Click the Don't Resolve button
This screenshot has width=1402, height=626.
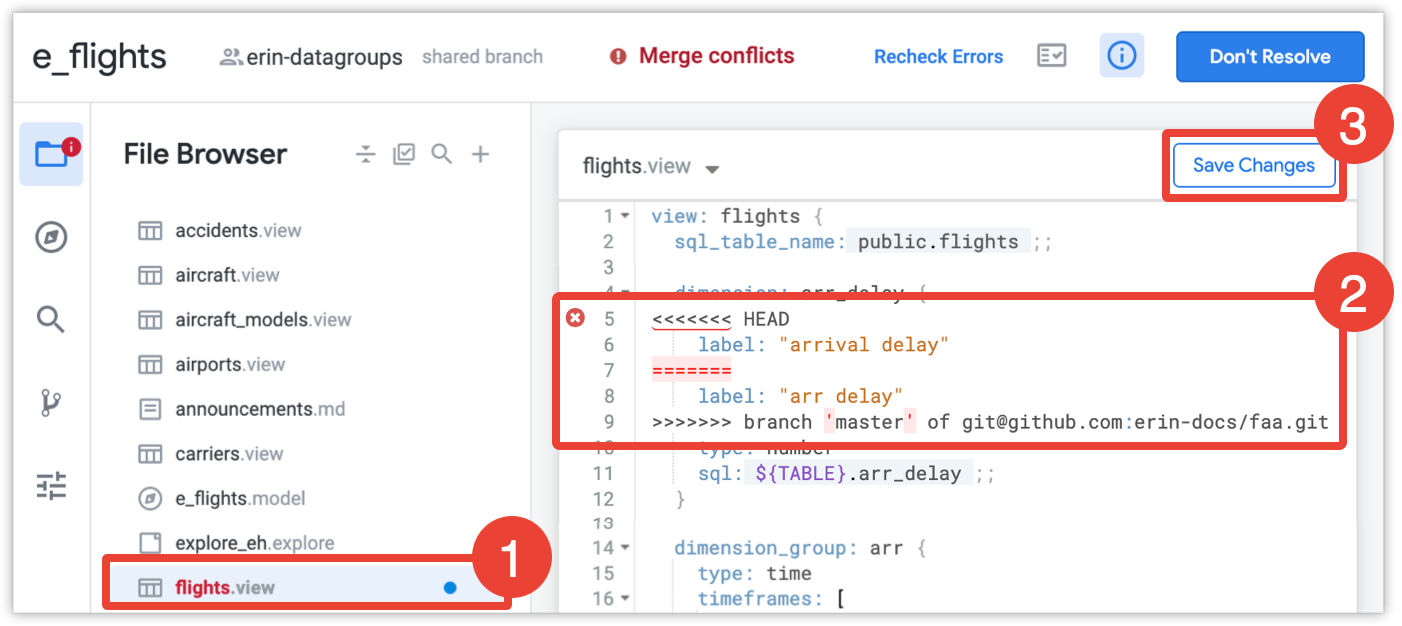pyautogui.click(x=1269, y=57)
